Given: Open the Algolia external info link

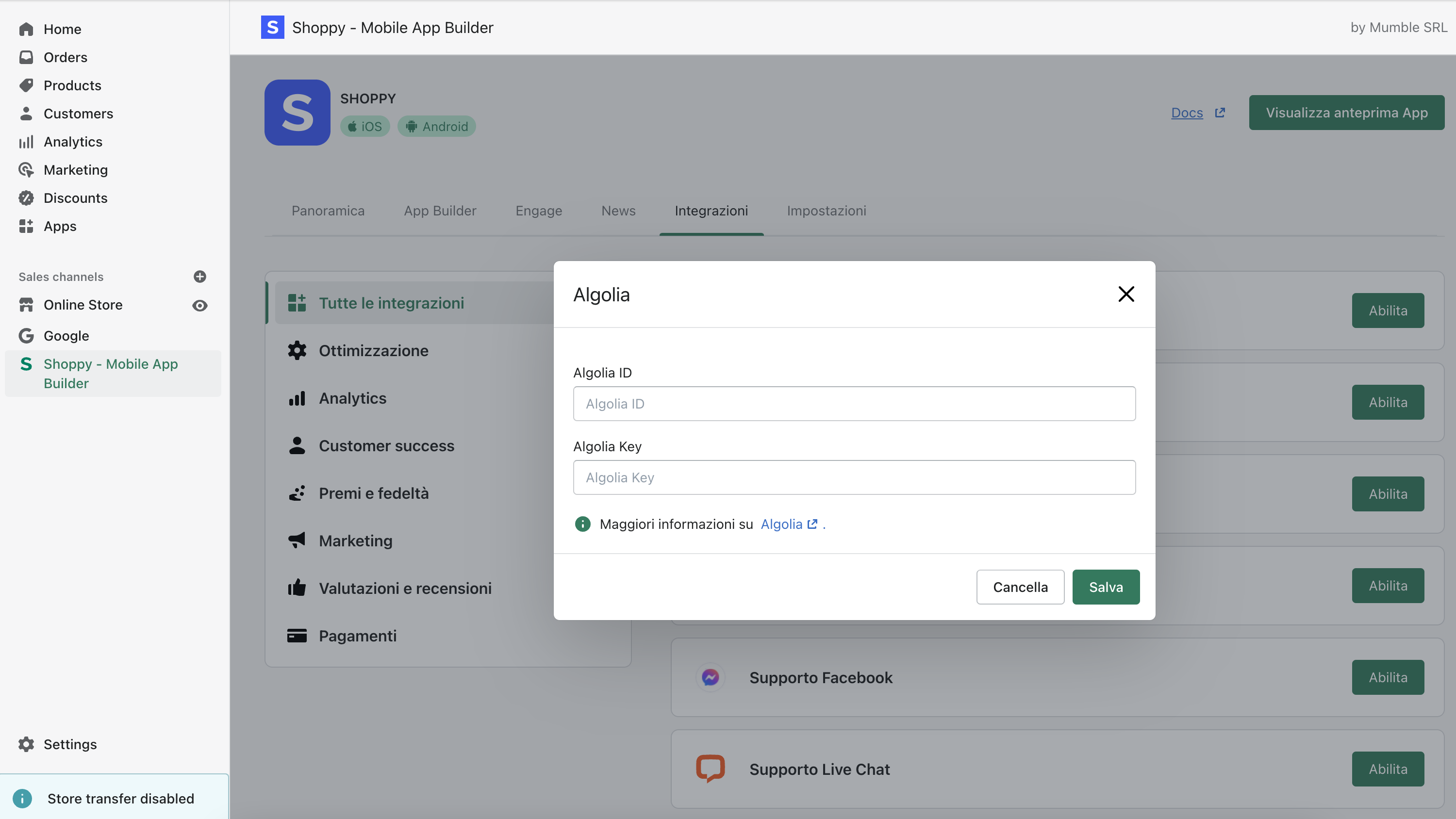Looking at the screenshot, I should click(x=789, y=524).
